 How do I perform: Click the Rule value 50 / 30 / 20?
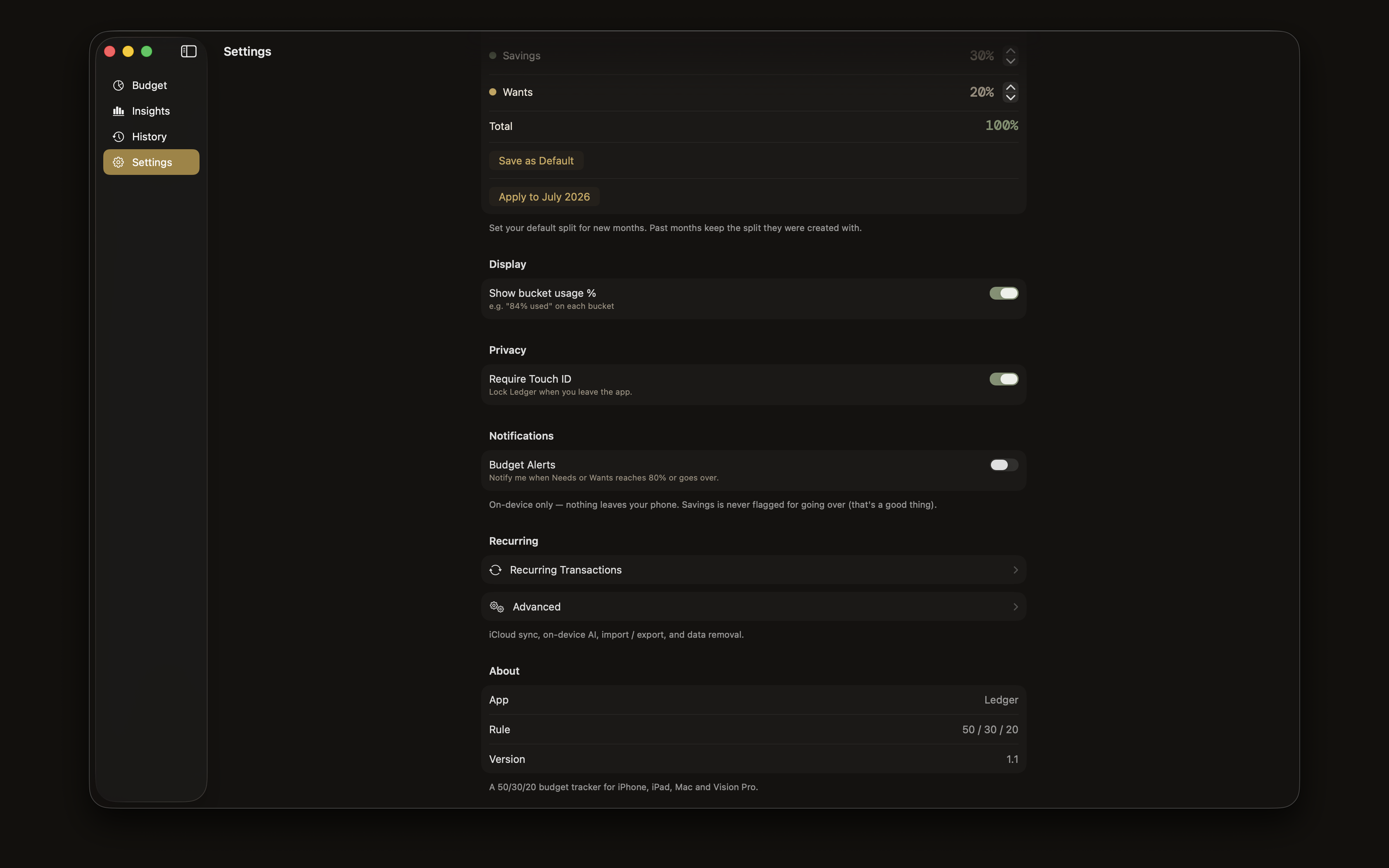990,730
